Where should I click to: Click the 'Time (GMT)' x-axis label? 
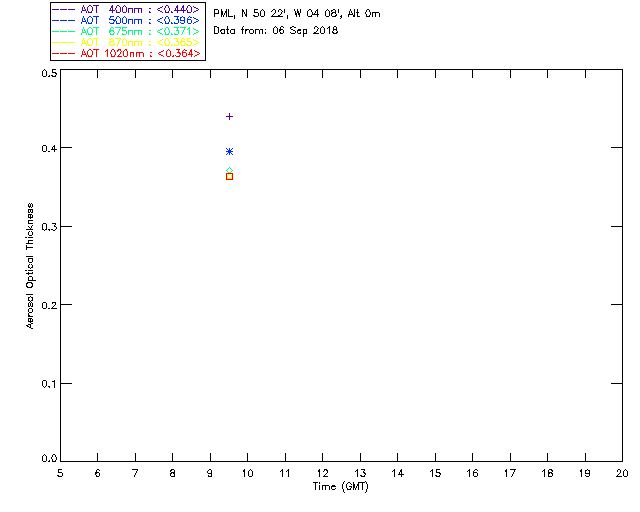tap(341, 486)
